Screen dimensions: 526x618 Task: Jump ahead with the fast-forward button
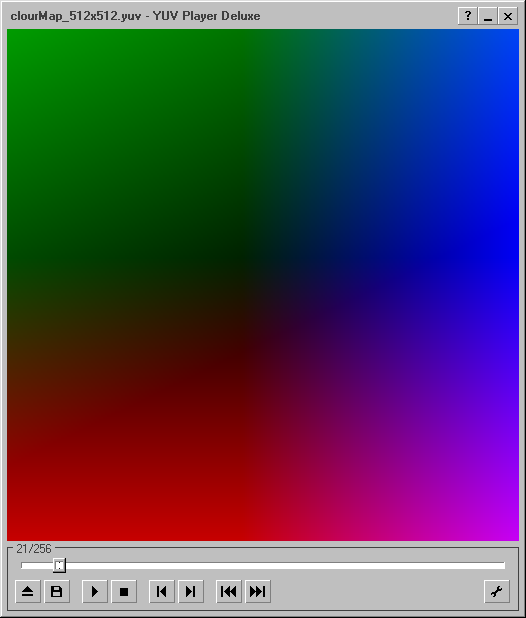pyautogui.click(x=258, y=591)
